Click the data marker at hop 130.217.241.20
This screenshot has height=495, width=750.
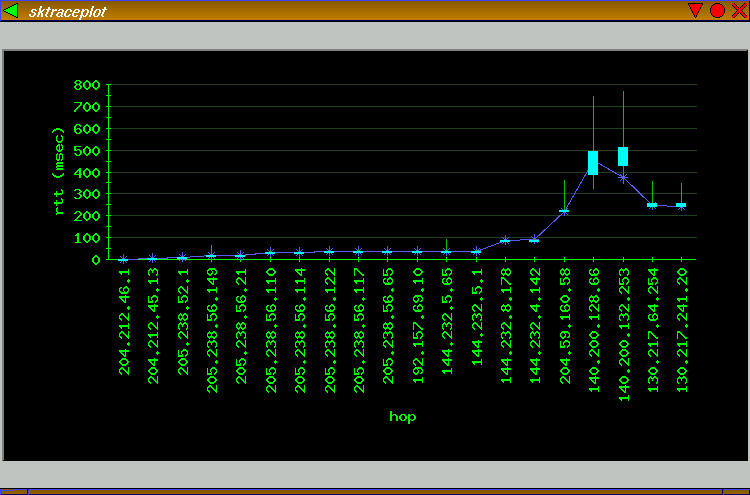[x=681, y=205]
